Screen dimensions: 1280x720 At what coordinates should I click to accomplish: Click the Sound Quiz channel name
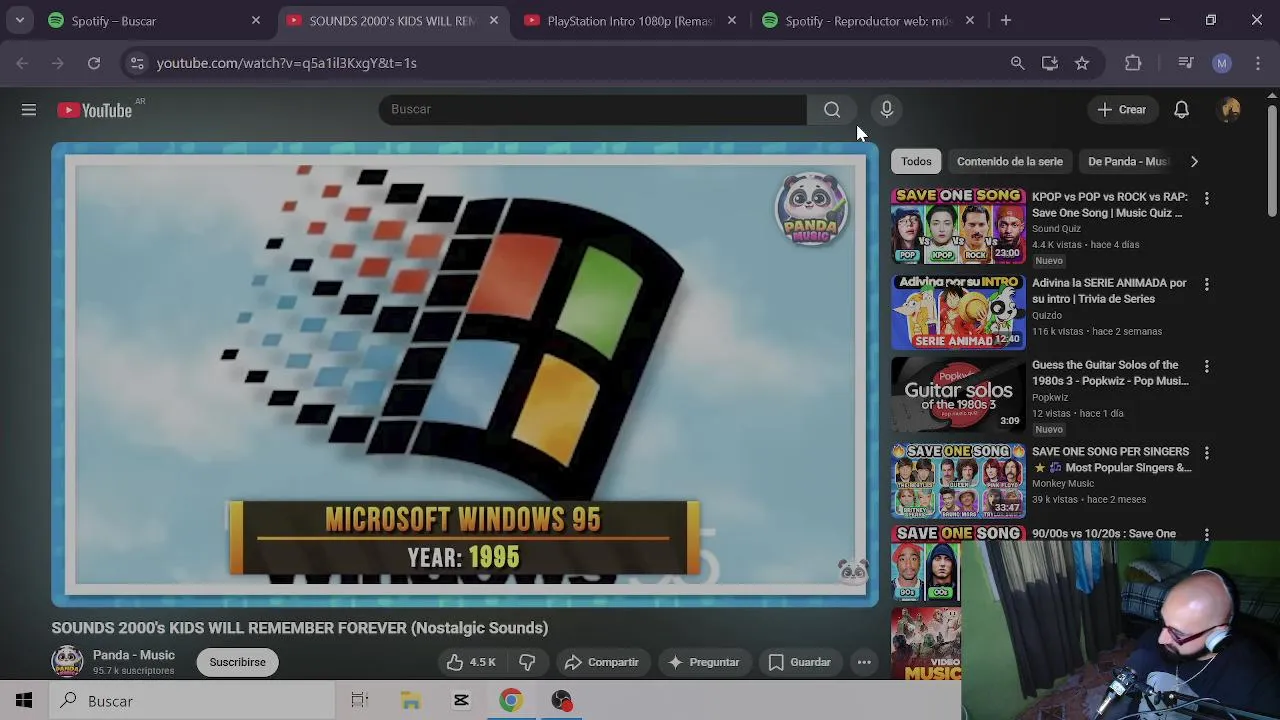pos(1056,229)
